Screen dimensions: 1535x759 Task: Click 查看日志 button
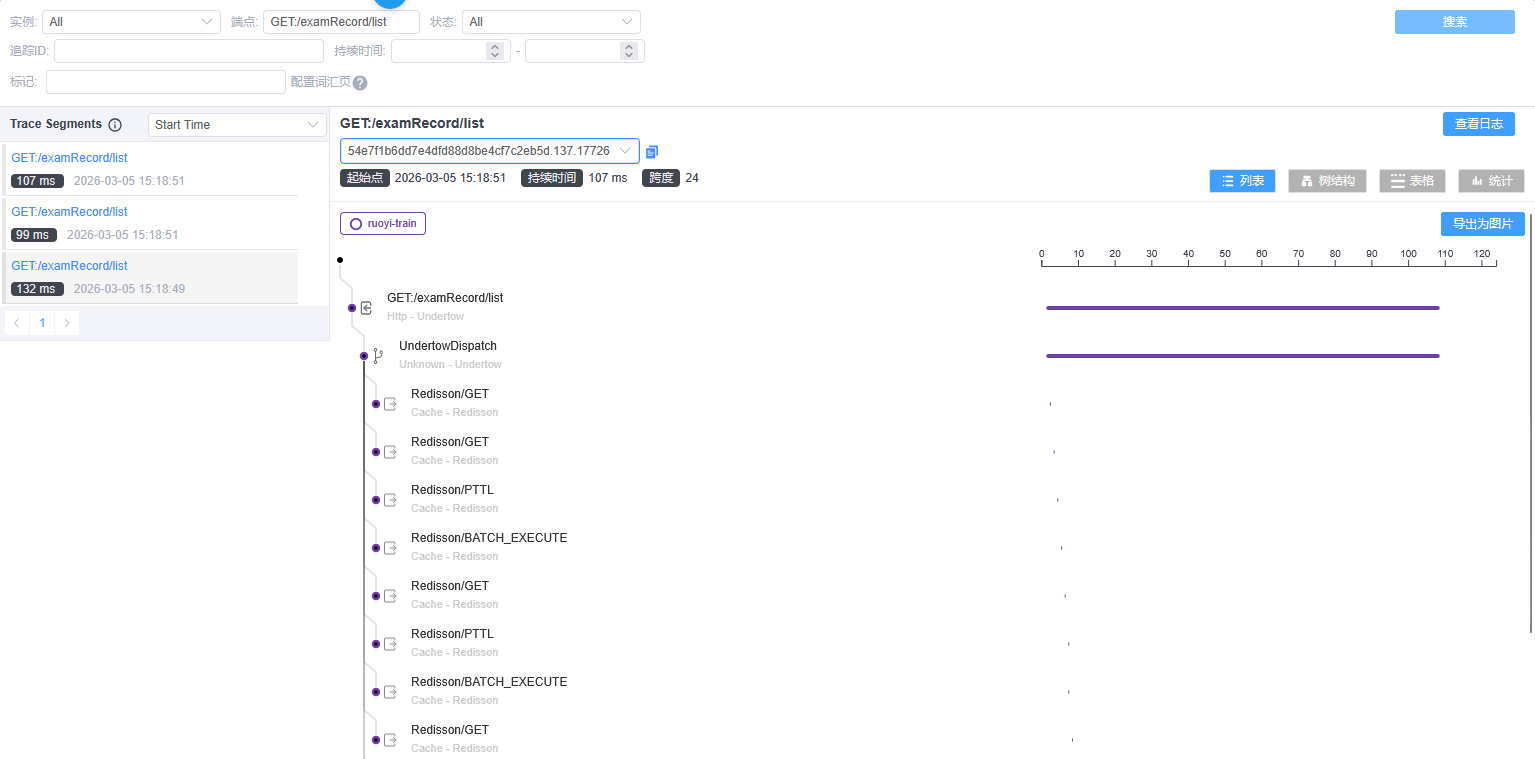click(x=1478, y=124)
